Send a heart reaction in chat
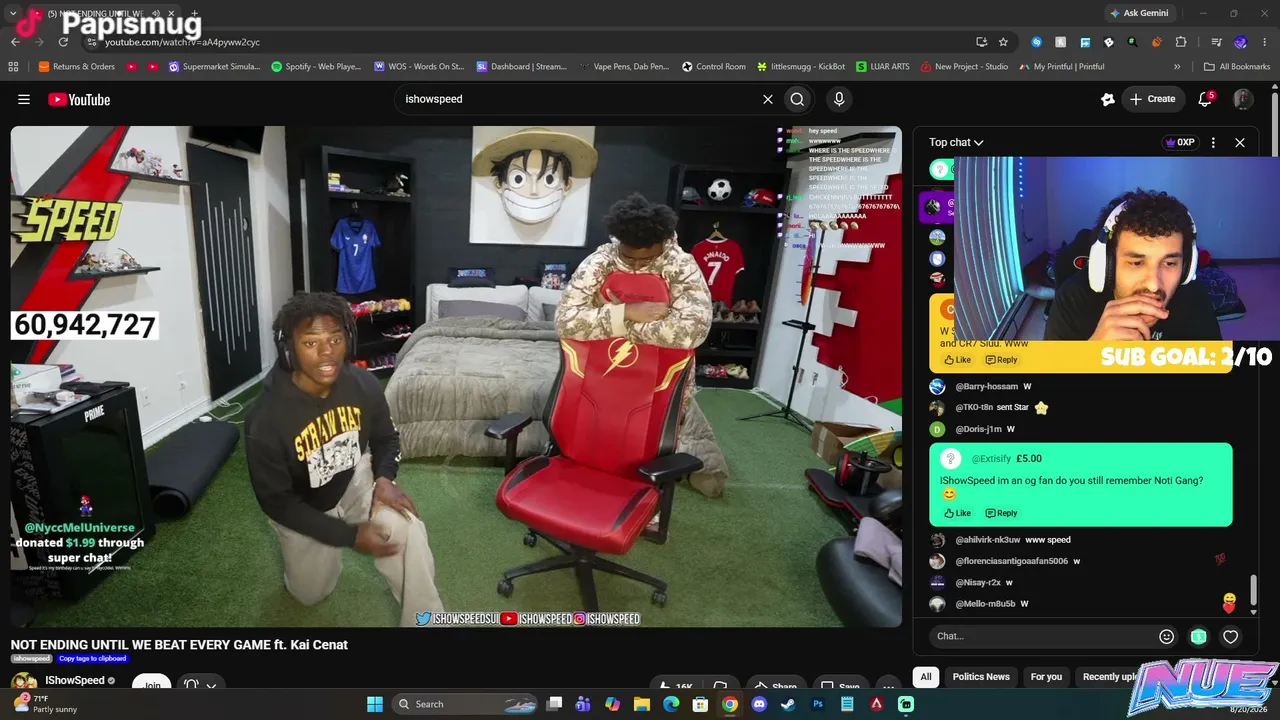This screenshot has height=720, width=1280. coord(1231,636)
